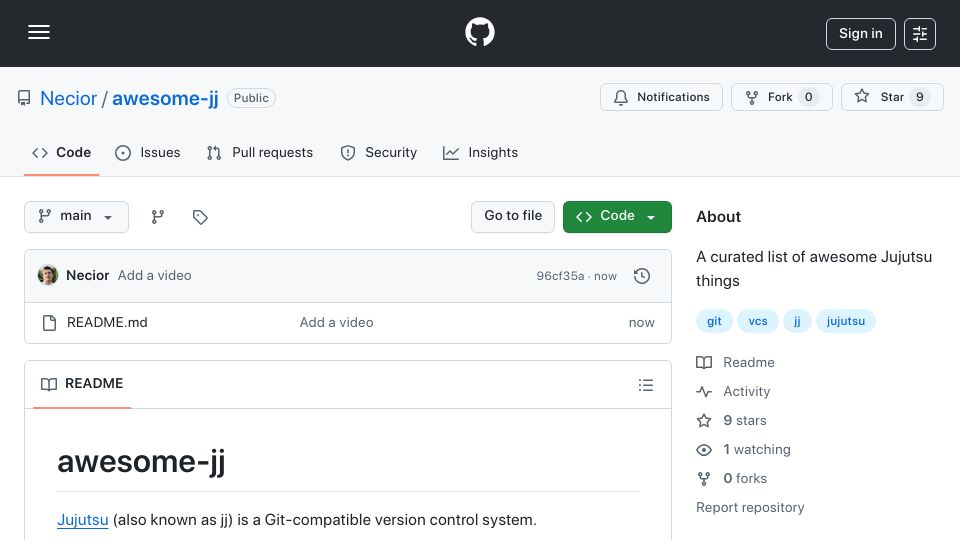Click the README.md row's now timestamp
The width and height of the screenshot is (960, 540).
[642, 323]
